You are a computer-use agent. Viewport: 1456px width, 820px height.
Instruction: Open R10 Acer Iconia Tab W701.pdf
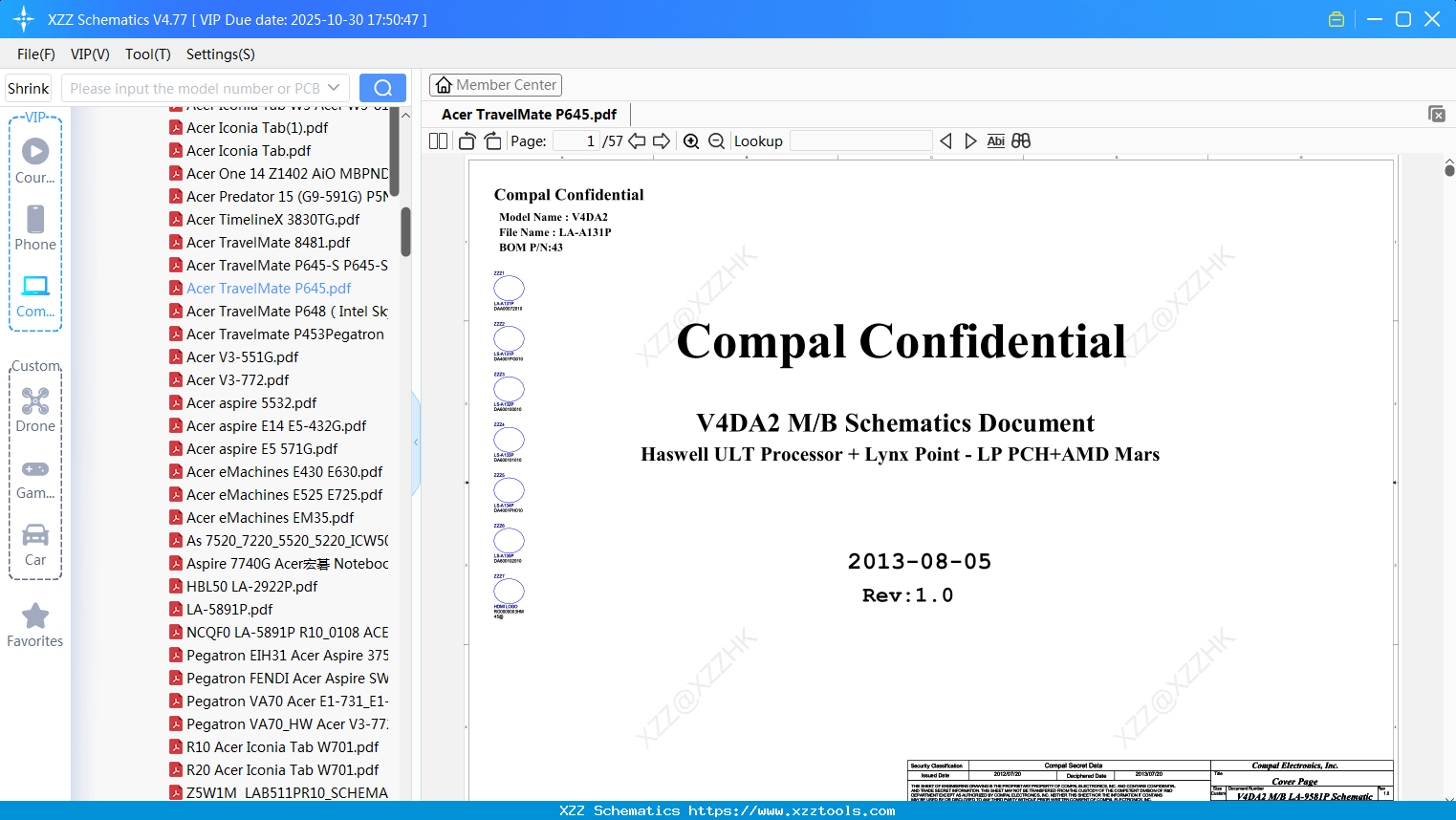click(274, 747)
